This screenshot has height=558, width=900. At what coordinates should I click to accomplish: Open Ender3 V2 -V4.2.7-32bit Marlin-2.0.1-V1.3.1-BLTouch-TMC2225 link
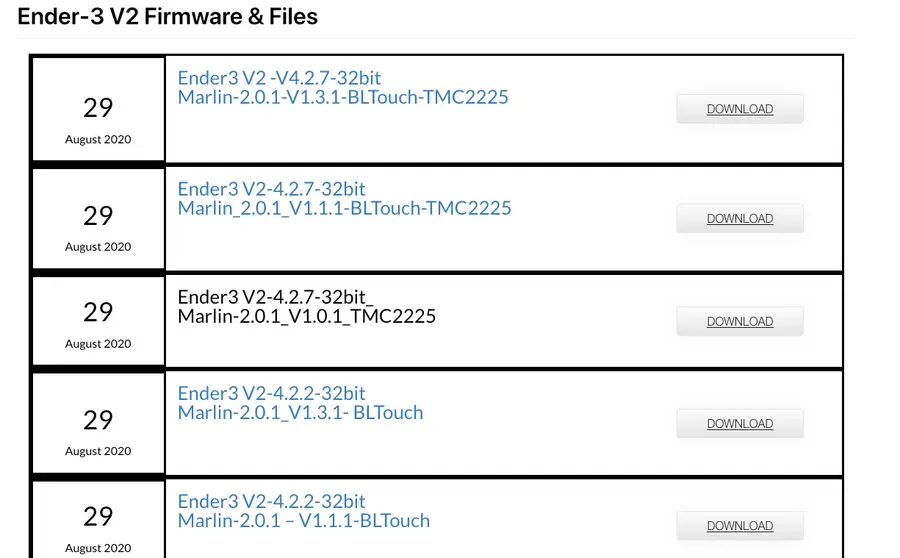click(x=343, y=87)
